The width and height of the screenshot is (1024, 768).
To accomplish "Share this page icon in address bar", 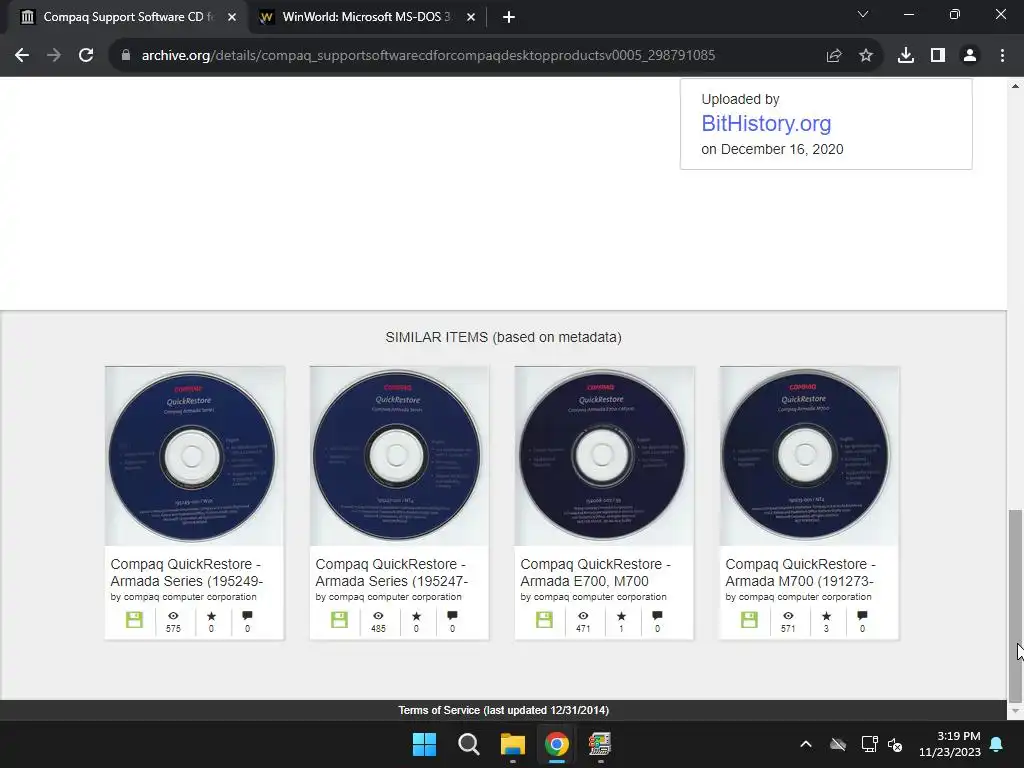I will point(834,56).
